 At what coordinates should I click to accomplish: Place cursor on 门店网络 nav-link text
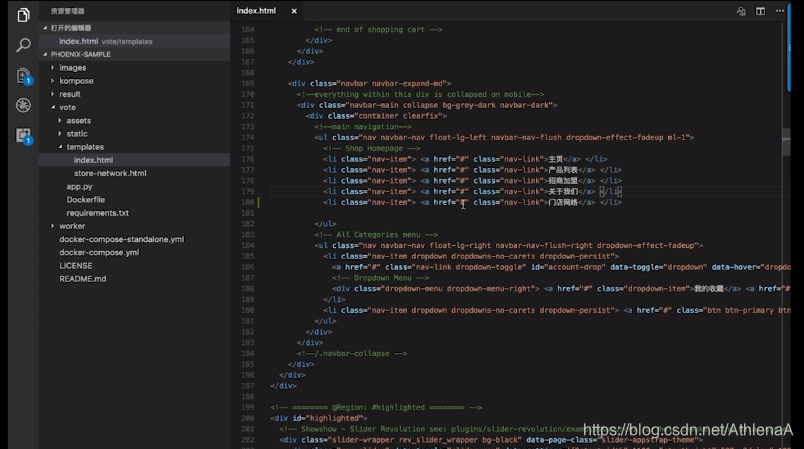(x=563, y=202)
